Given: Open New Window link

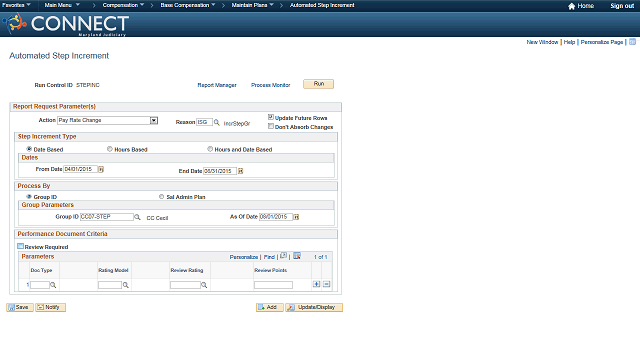Looking at the screenshot, I should 542,42.
